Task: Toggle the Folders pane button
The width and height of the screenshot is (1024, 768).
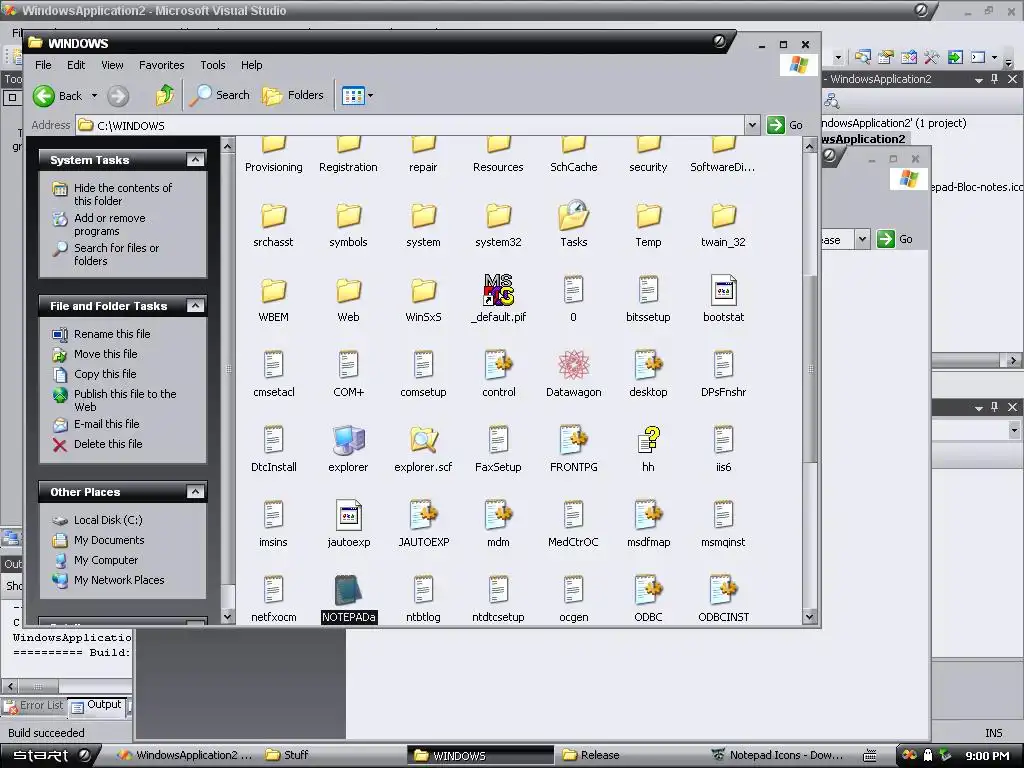Action: coord(293,95)
